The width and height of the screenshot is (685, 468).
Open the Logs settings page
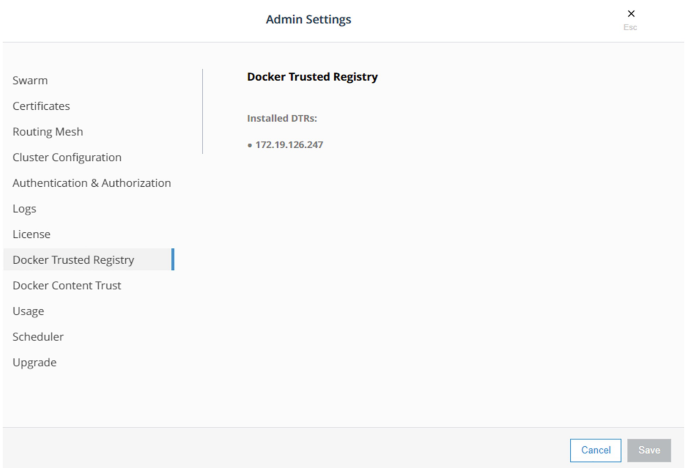24,209
